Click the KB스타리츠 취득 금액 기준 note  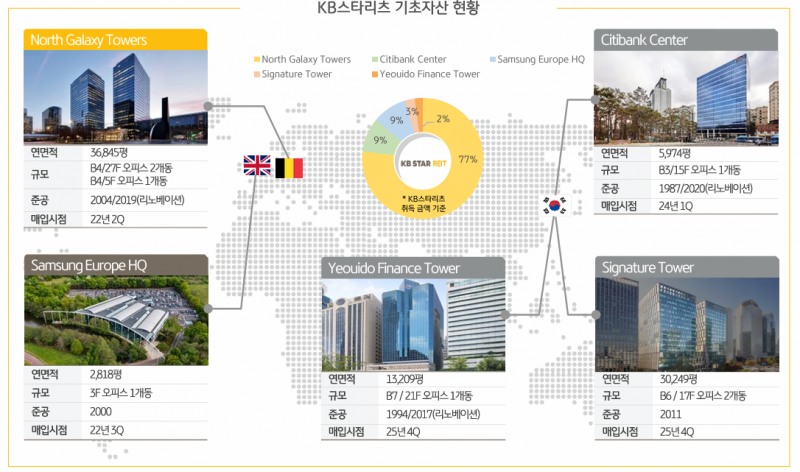[423, 203]
